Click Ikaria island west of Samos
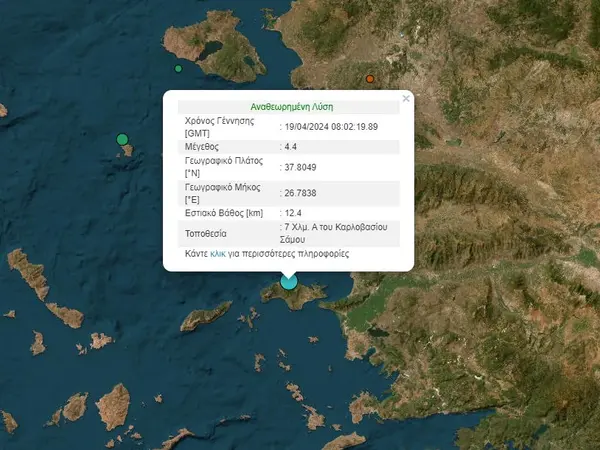This screenshot has width=600, height=450. pos(205,320)
